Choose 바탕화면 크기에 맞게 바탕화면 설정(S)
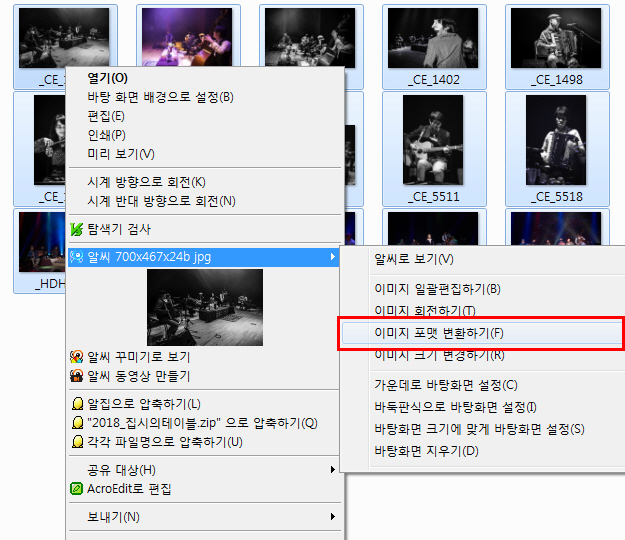 pyautogui.click(x=479, y=429)
